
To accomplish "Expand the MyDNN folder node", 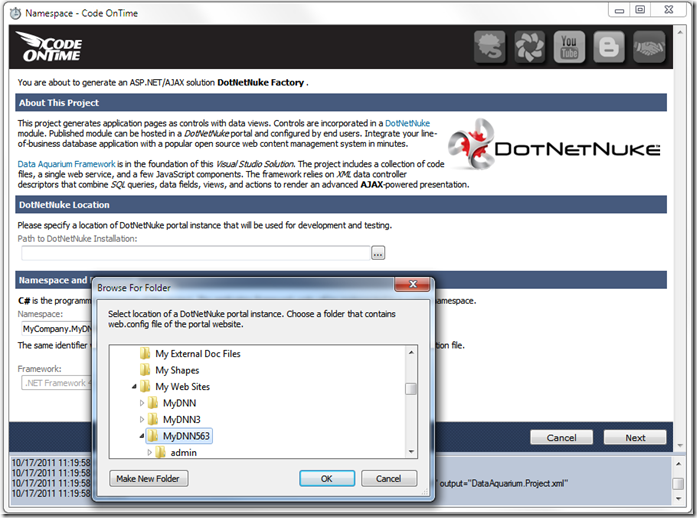I will [142, 403].
